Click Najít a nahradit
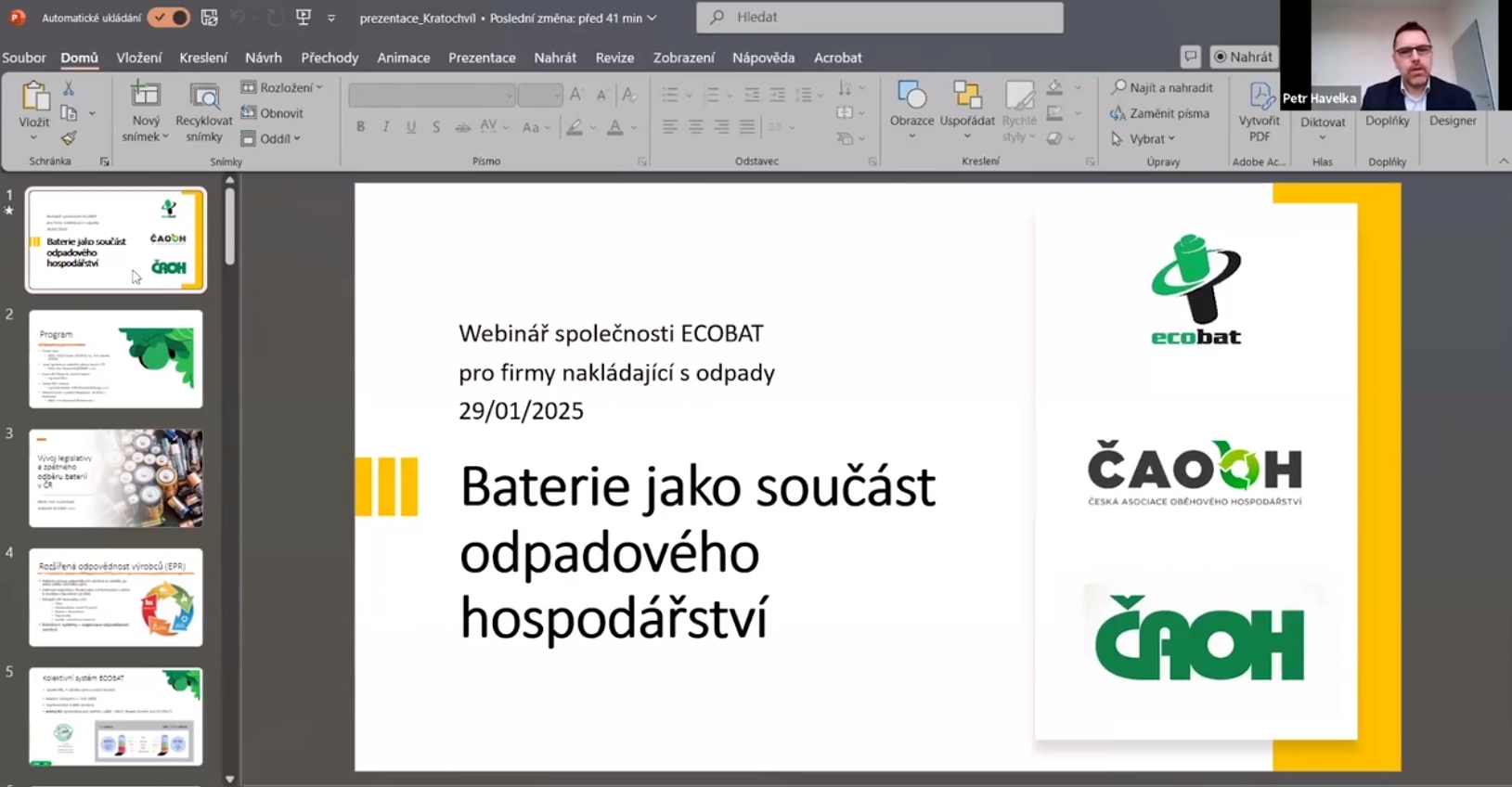The height and width of the screenshot is (787, 1512). 1162,87
